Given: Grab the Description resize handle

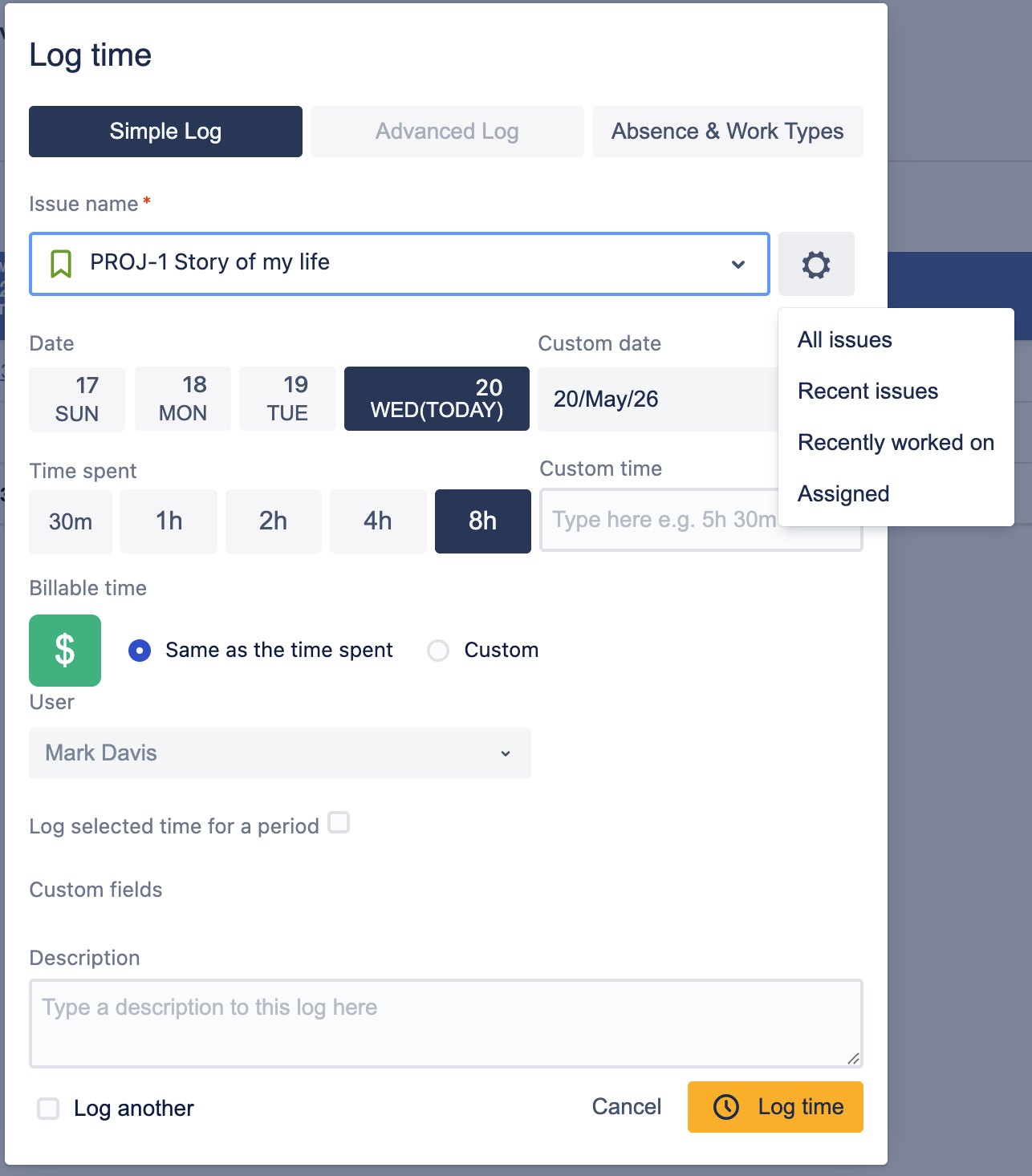Looking at the screenshot, I should click(854, 1059).
